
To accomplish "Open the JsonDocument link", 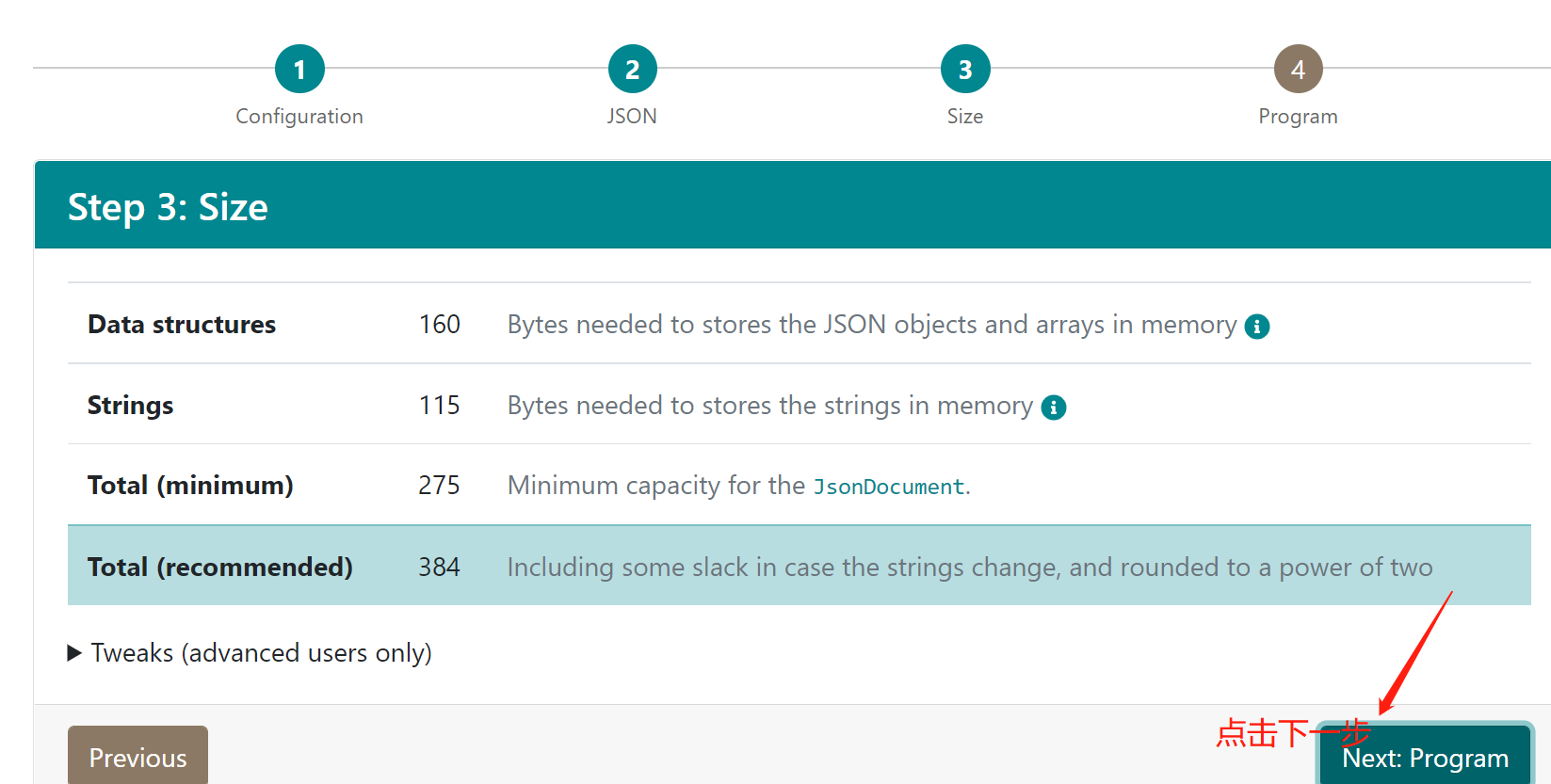I will (889, 487).
